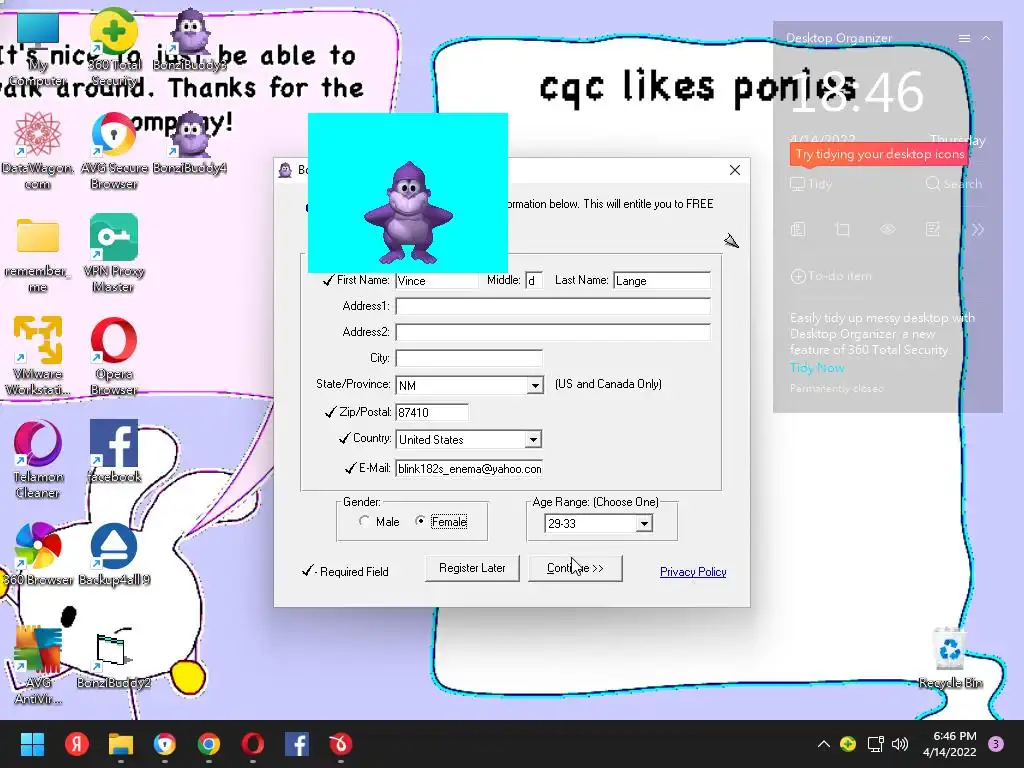This screenshot has height=768, width=1024.
Task: Show hidden system tray icons
Action: 824,744
